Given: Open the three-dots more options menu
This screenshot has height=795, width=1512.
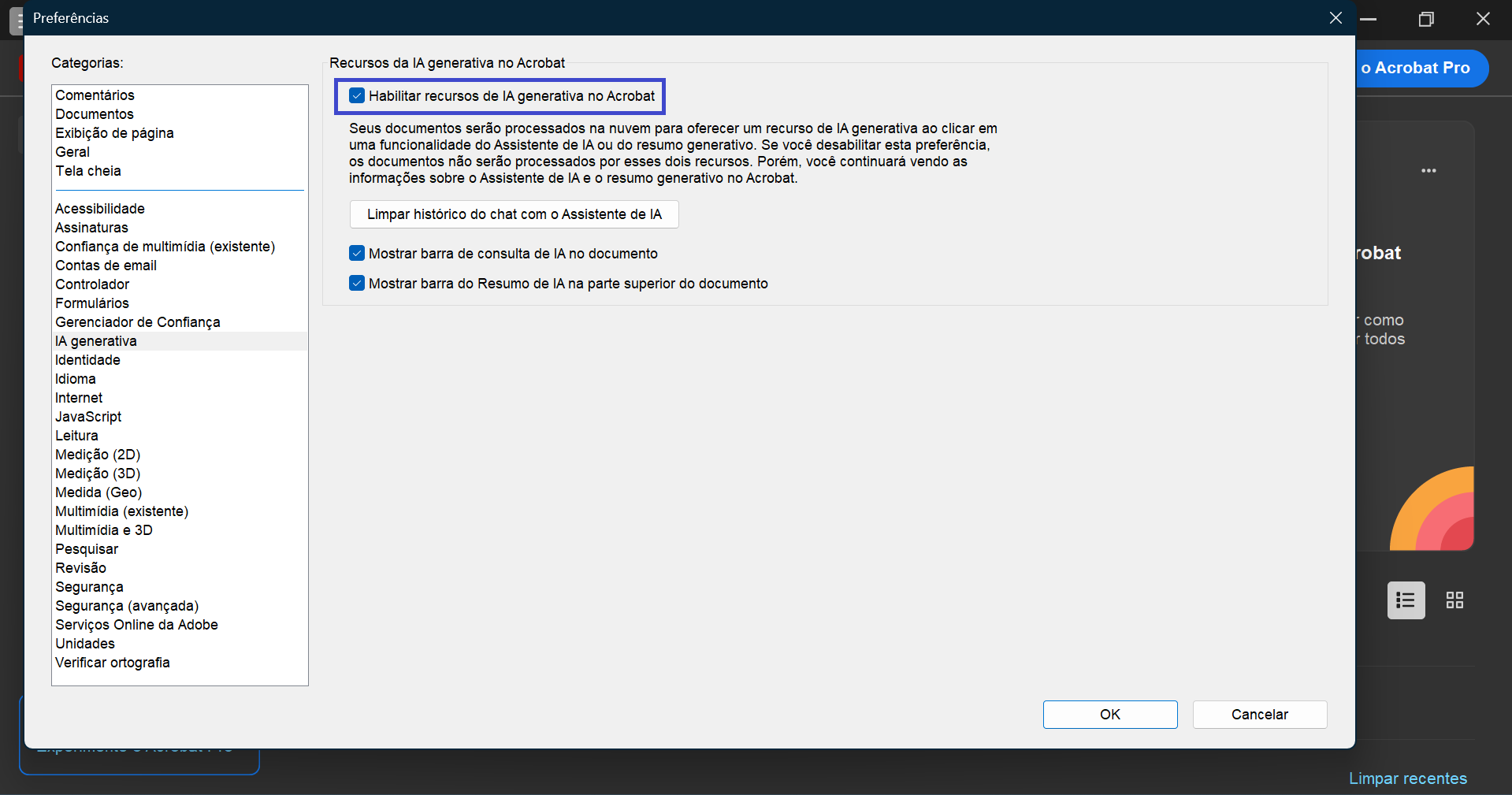Looking at the screenshot, I should pyautogui.click(x=1428, y=171).
